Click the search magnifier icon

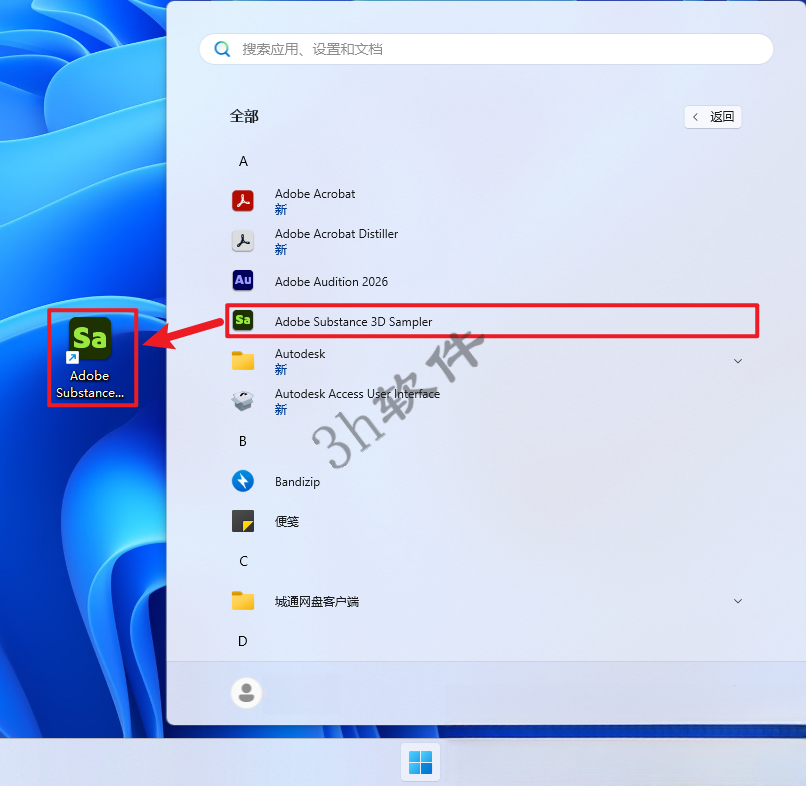pos(222,49)
